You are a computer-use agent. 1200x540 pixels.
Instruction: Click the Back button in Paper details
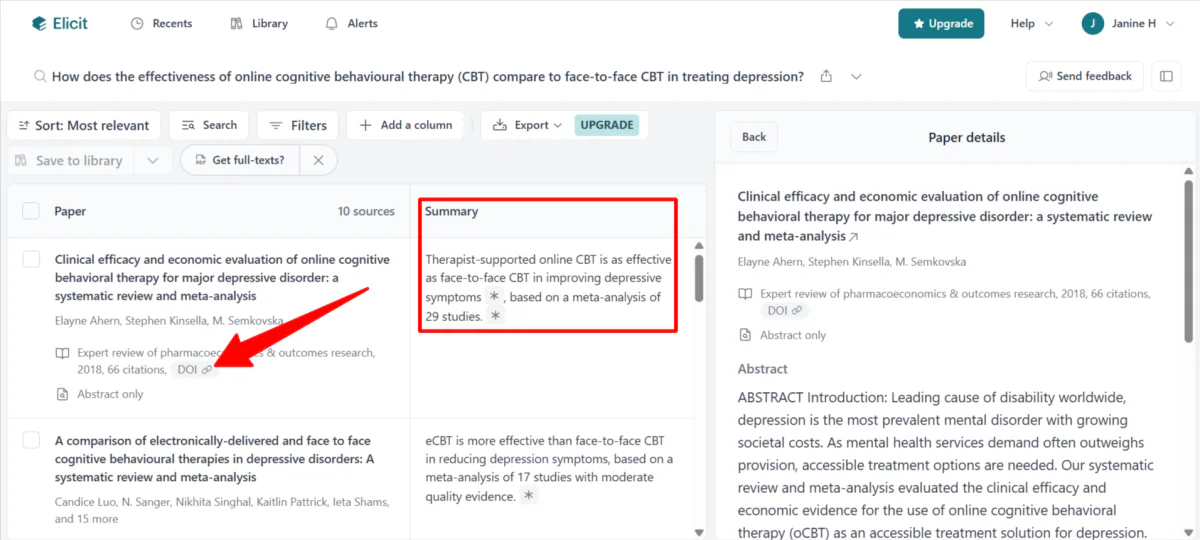754,137
